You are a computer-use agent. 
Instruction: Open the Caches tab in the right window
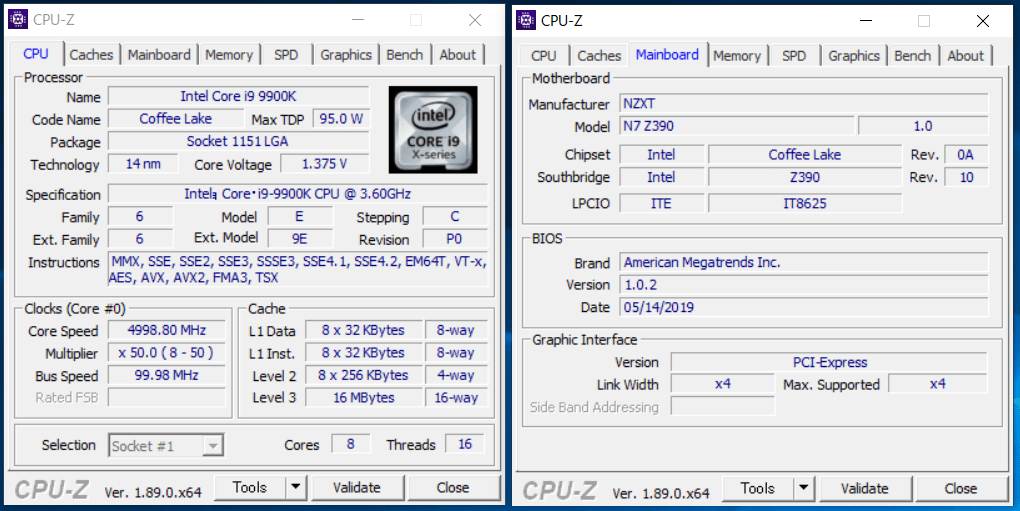click(x=599, y=56)
